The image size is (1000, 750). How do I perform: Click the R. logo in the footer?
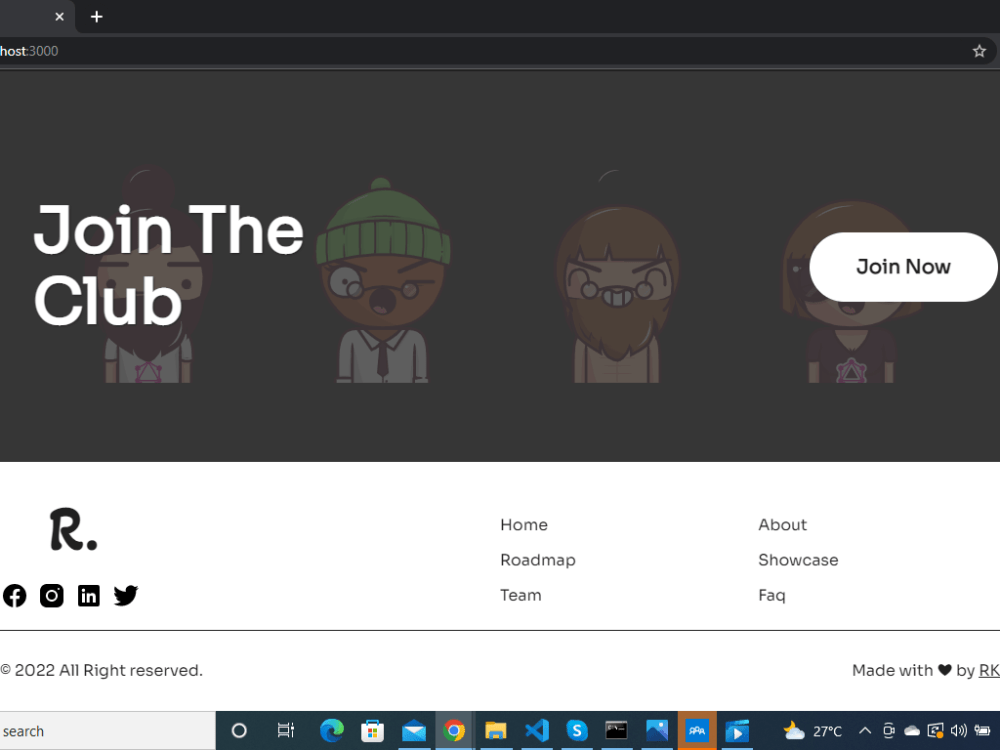tap(71, 528)
